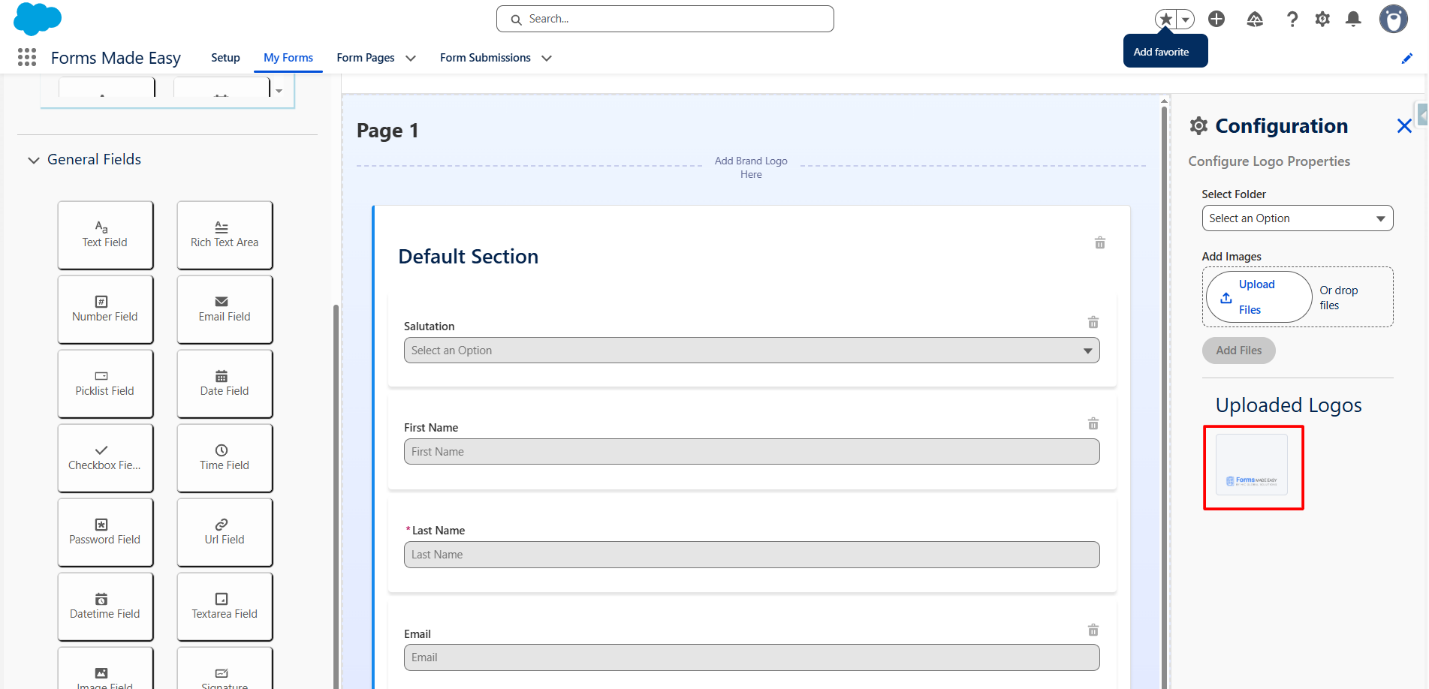Click the Last Name input field
1429x689 pixels.
coord(751,555)
